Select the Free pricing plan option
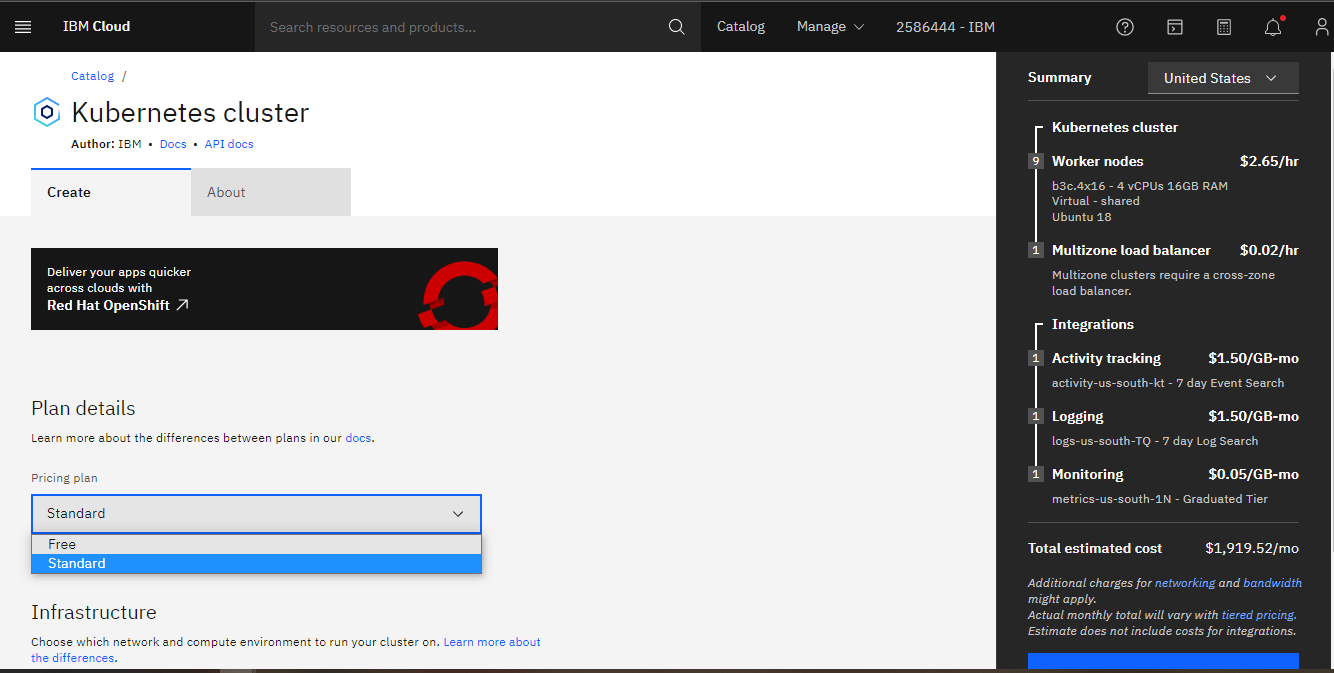1334x673 pixels. coord(256,544)
